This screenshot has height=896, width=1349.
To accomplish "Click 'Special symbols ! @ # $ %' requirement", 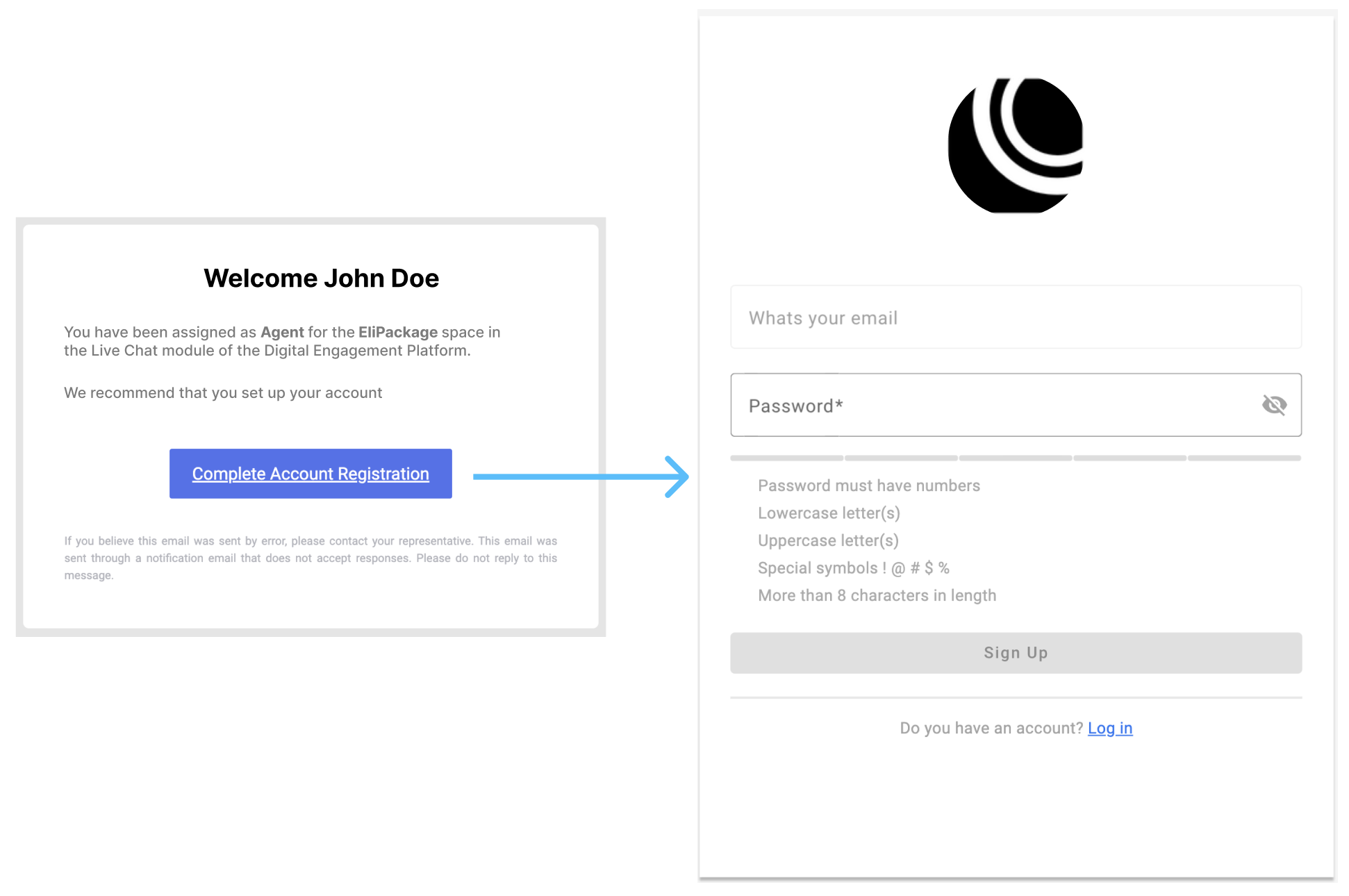I will point(853,568).
